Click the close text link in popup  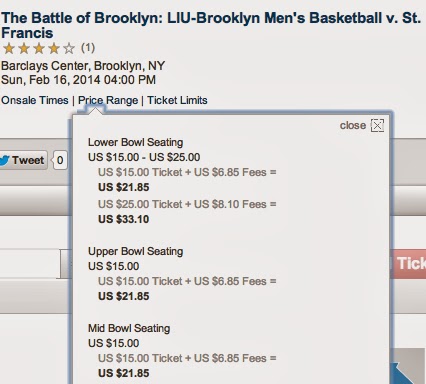click(353, 125)
